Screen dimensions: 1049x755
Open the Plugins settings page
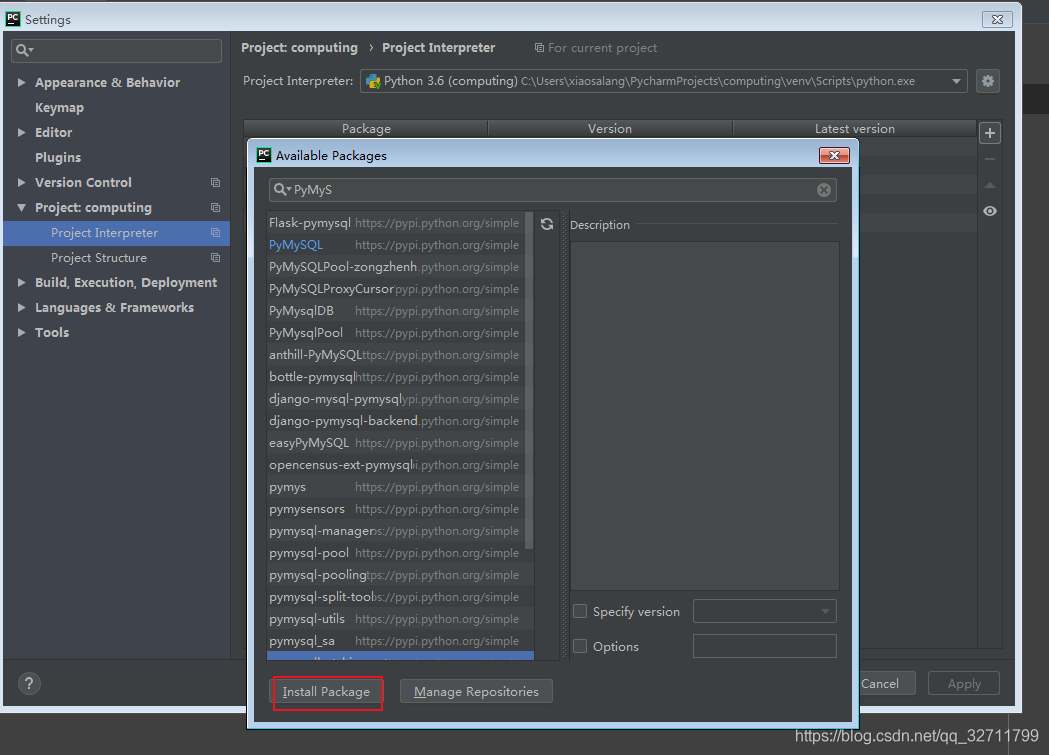point(58,157)
